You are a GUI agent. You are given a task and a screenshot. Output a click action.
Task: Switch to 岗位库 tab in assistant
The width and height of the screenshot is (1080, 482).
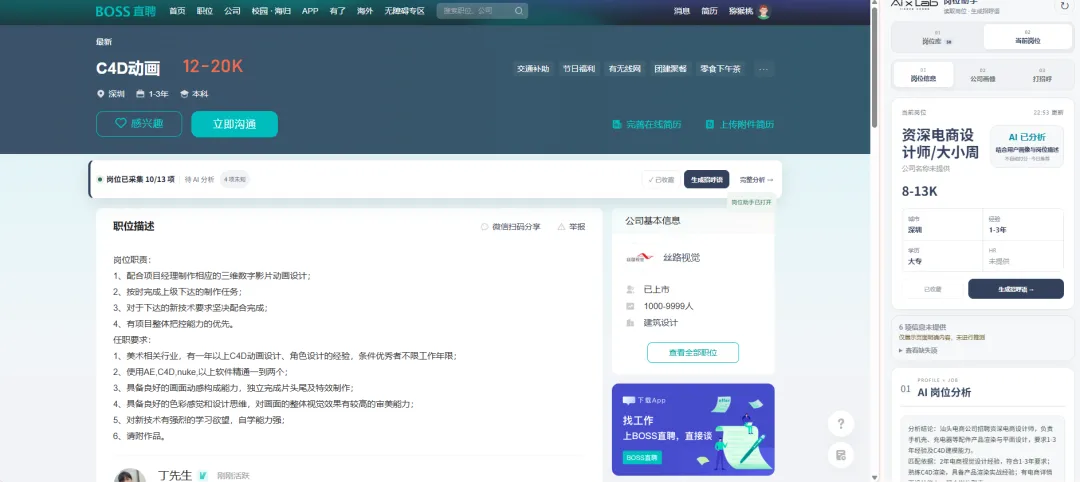(x=937, y=36)
